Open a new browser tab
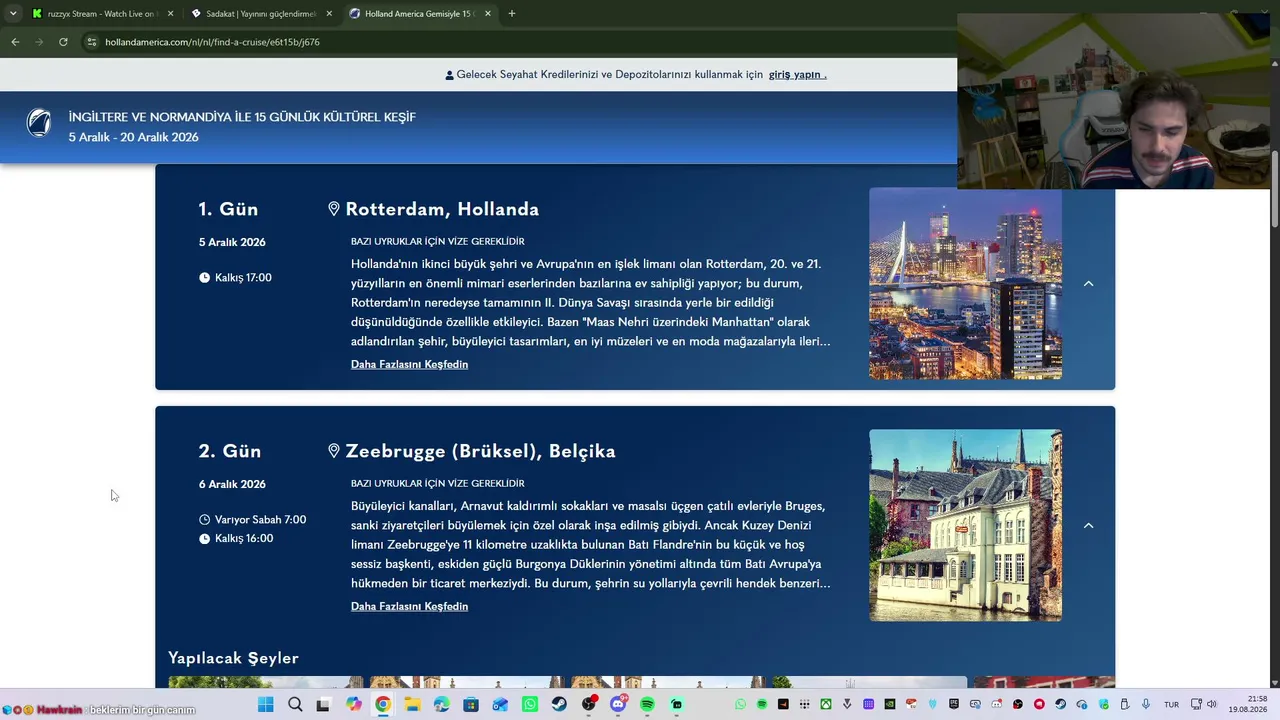The width and height of the screenshot is (1280, 720). (512, 14)
